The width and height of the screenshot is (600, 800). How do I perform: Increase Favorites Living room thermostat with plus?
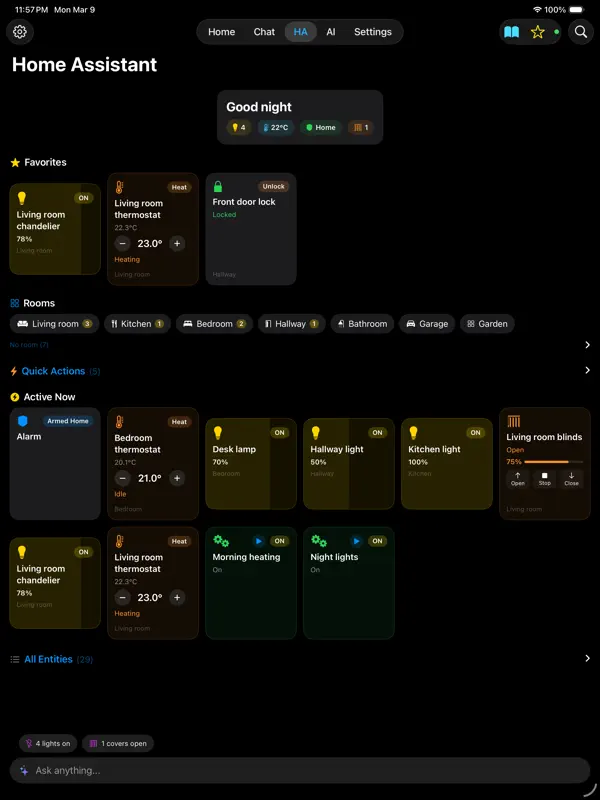point(177,243)
